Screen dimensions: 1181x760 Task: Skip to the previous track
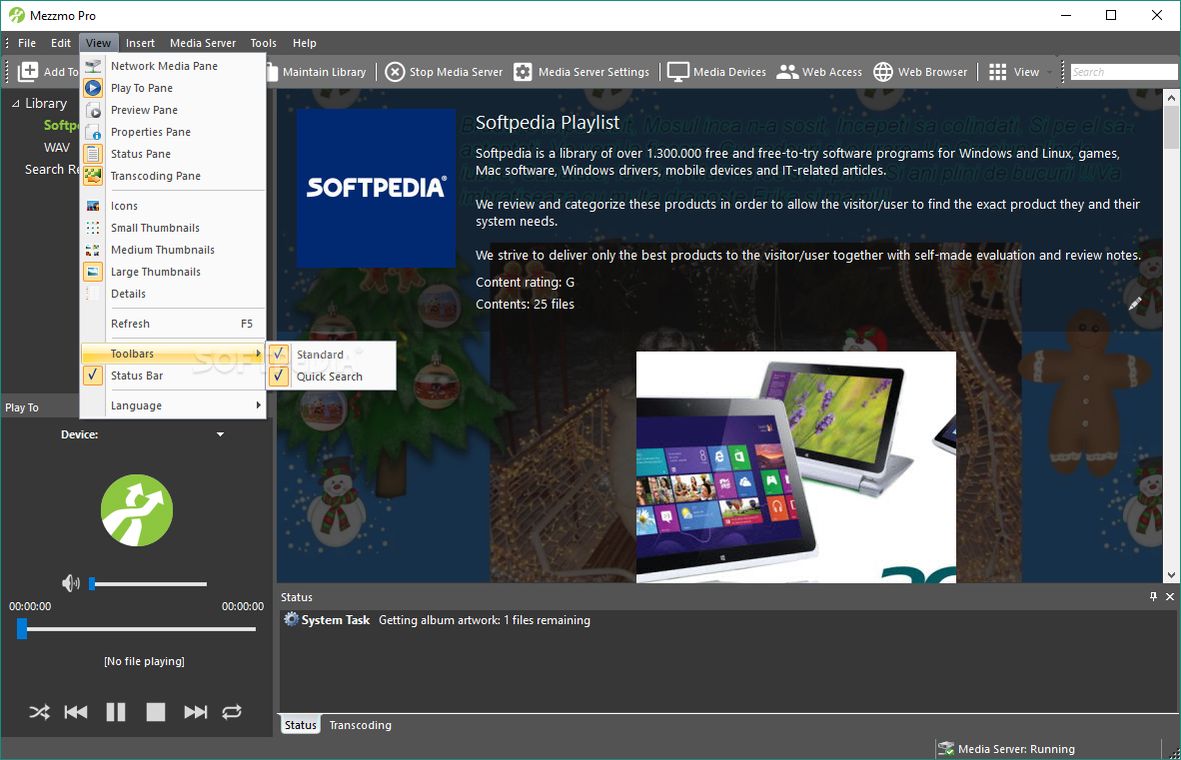[76, 712]
